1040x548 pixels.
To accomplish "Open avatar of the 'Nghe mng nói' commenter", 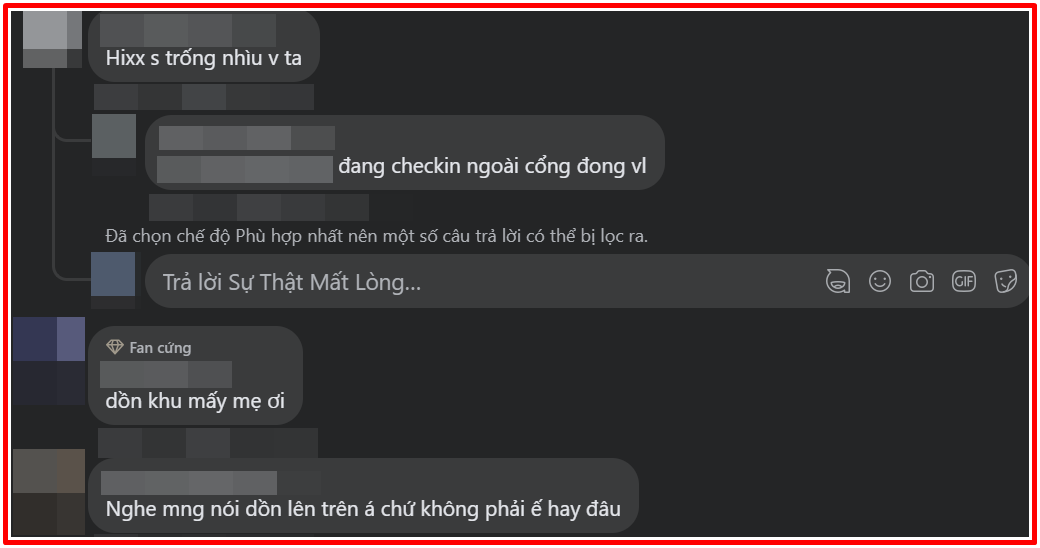I will [49, 492].
